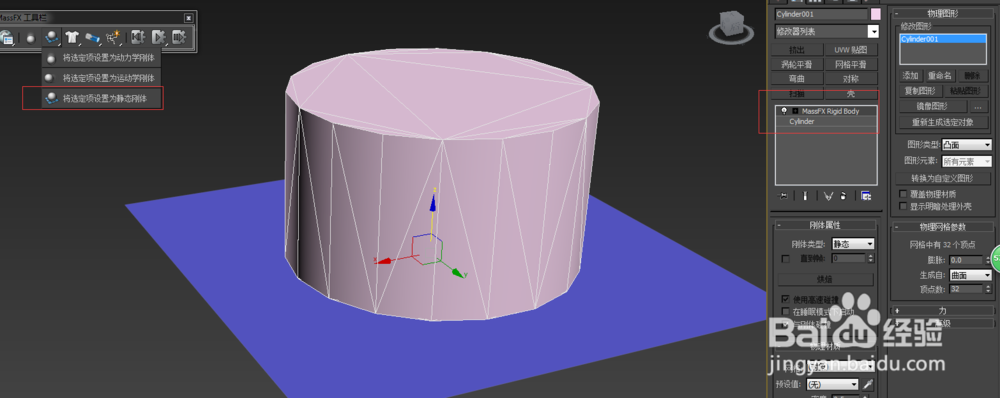Click the 复制图形 button
Viewport: 1000px width, 398px height.
coord(920,91)
